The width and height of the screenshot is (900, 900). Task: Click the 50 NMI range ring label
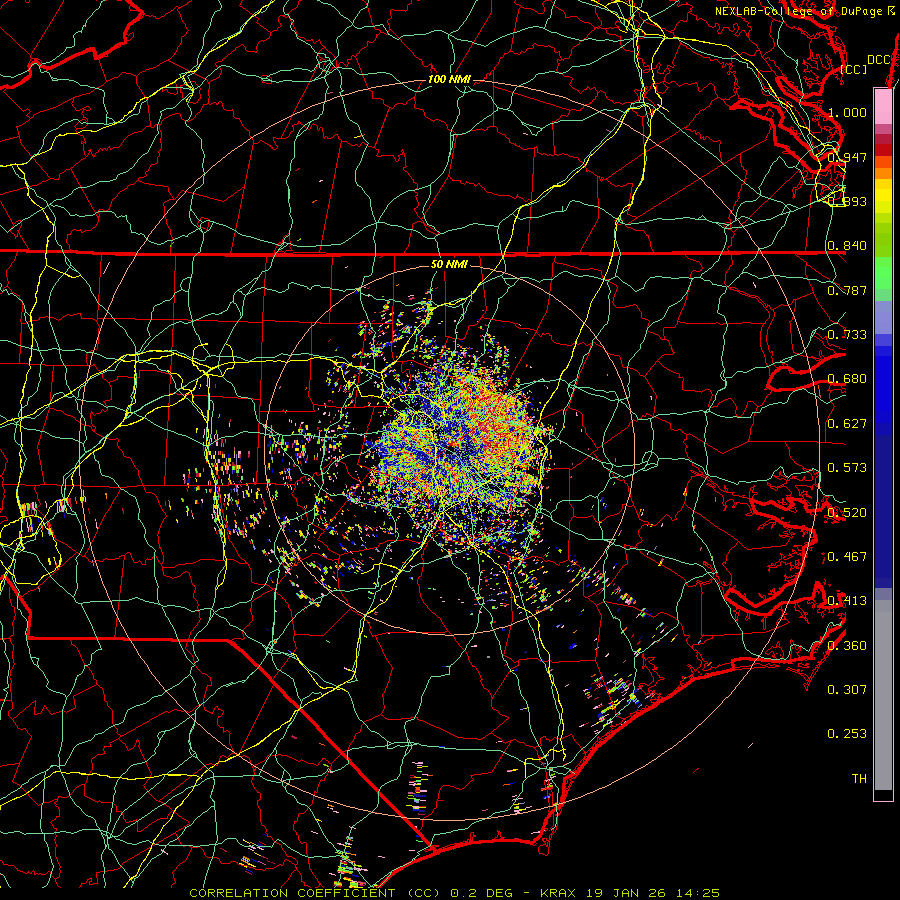449,264
